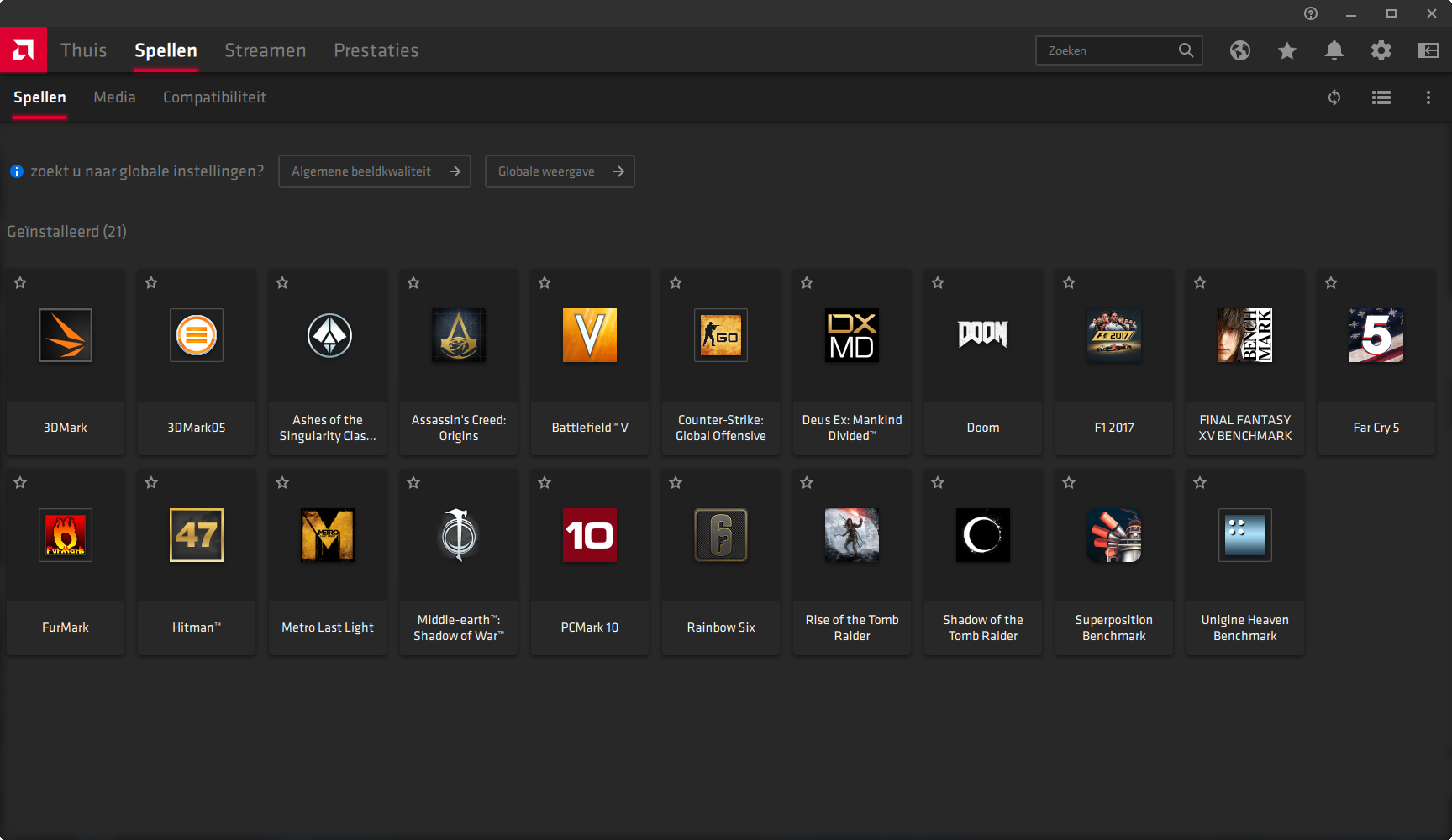Click the search magnifier icon

coord(1186,50)
